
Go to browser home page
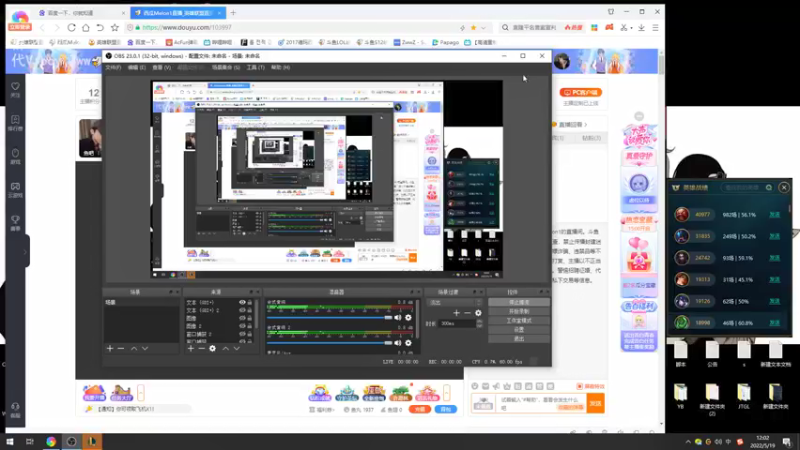(86, 28)
